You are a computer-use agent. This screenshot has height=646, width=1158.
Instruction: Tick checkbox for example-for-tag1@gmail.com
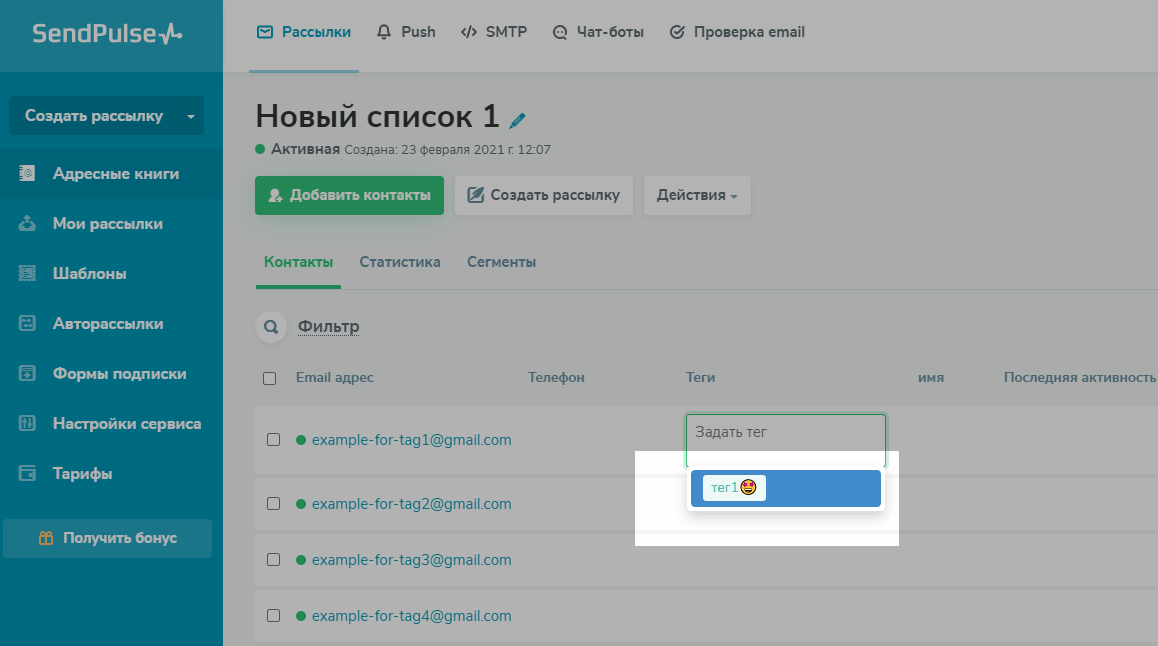273,440
